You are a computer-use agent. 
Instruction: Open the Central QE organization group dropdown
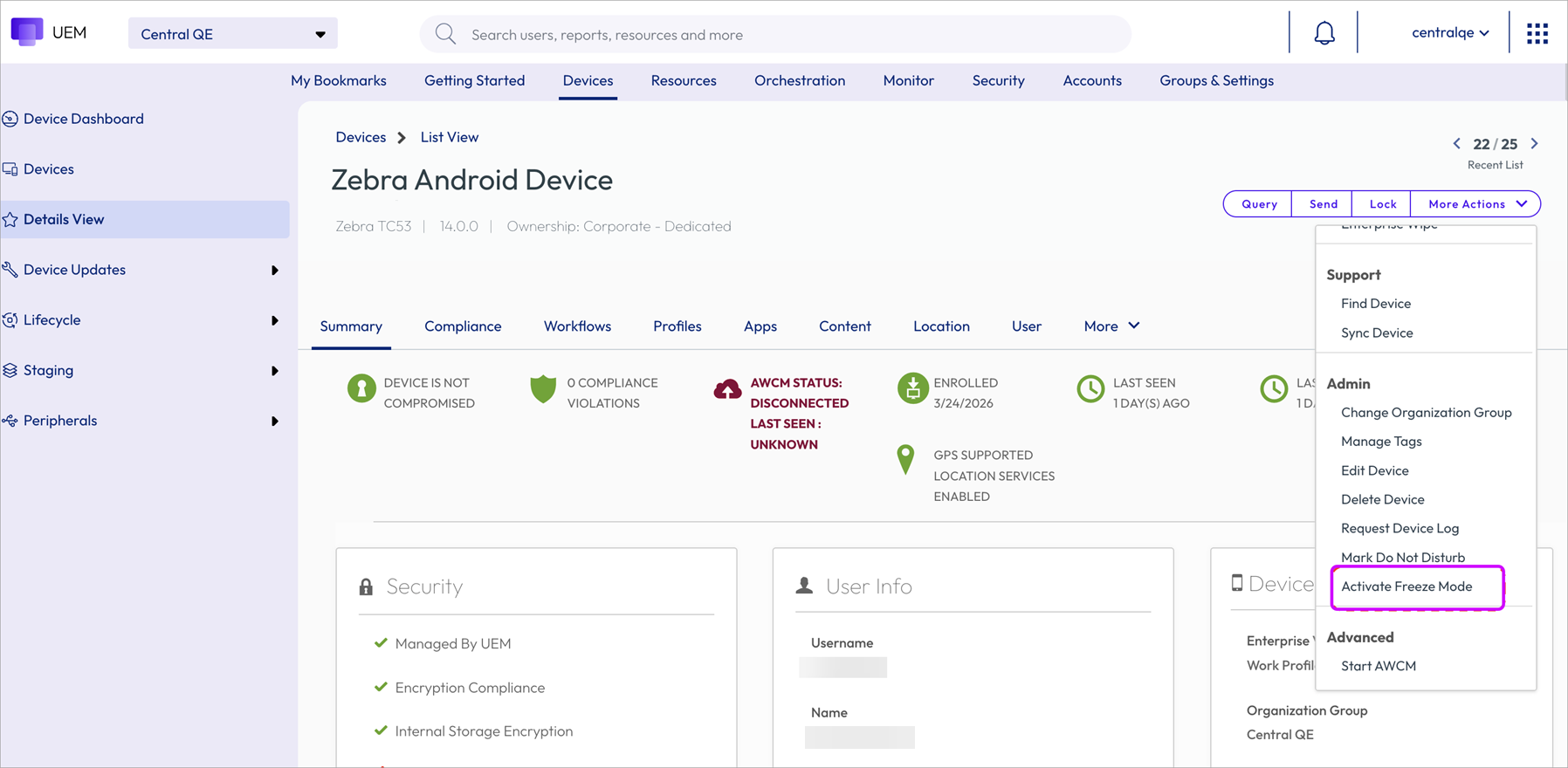[x=233, y=34]
